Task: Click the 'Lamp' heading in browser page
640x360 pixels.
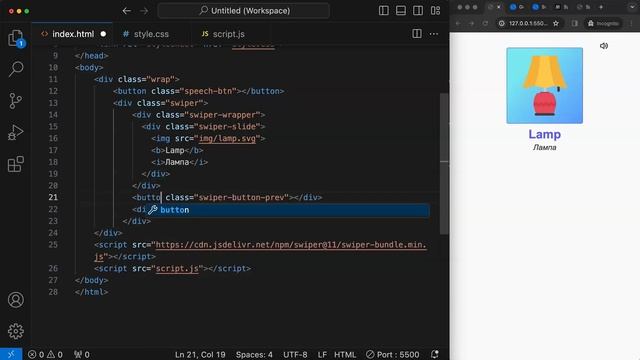Action: (x=544, y=134)
